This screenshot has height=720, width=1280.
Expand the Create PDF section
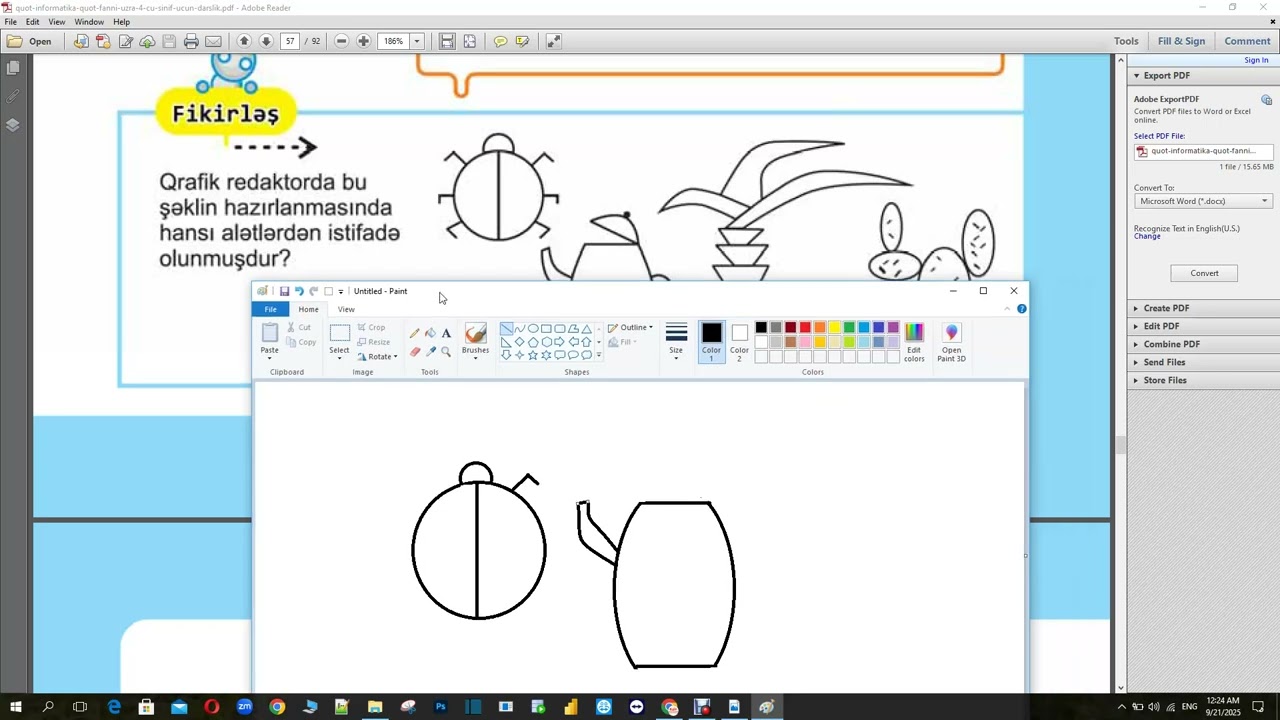coord(1166,308)
